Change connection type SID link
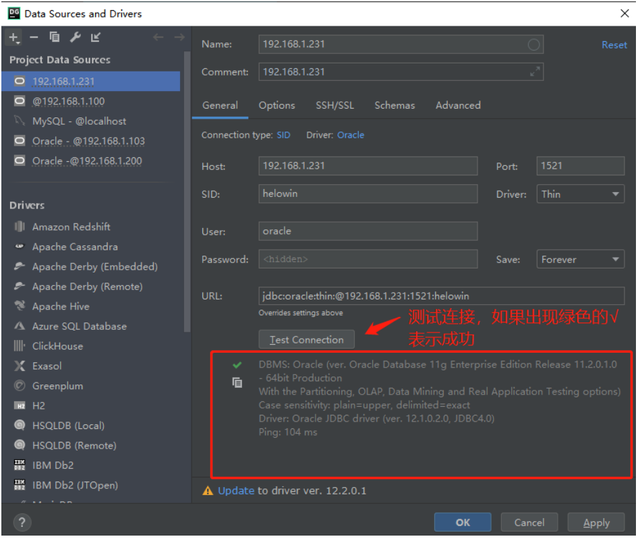The image size is (640, 543). (283, 136)
